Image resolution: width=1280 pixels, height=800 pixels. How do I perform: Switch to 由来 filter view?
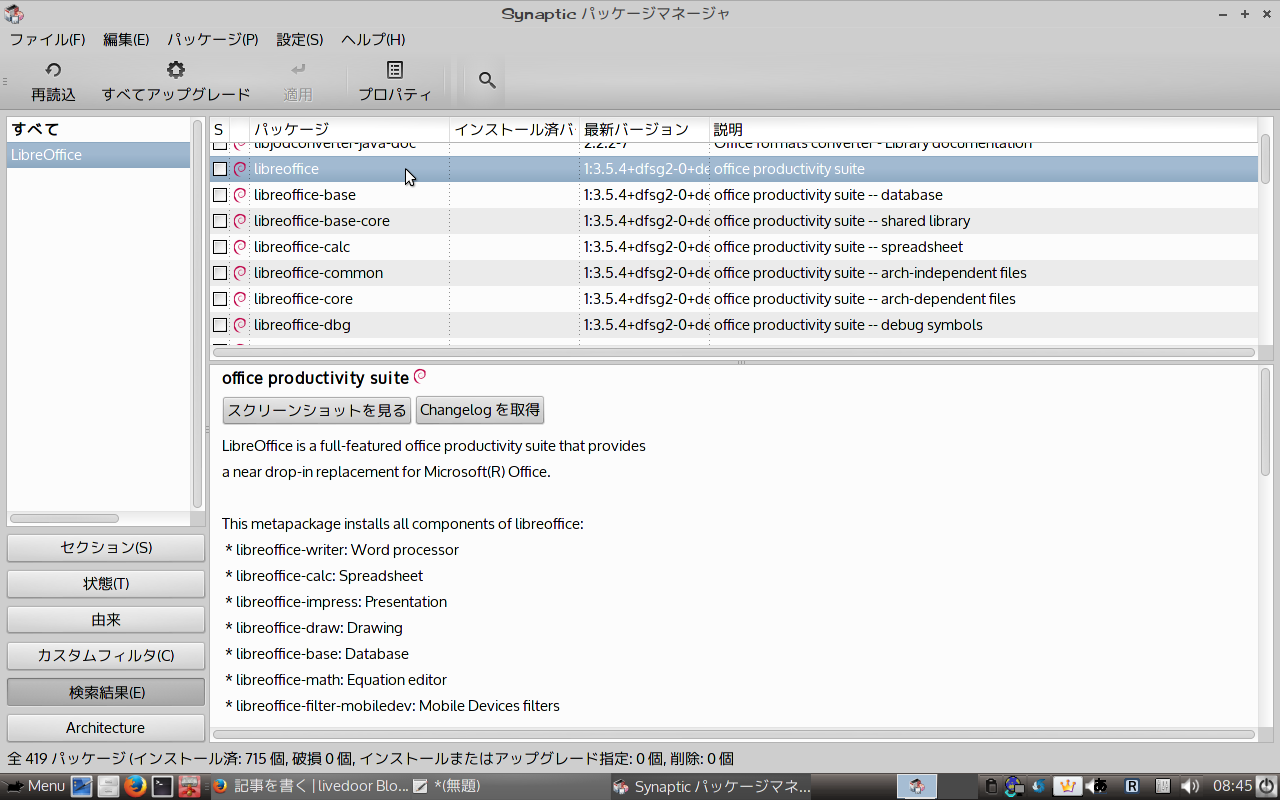(x=106, y=620)
